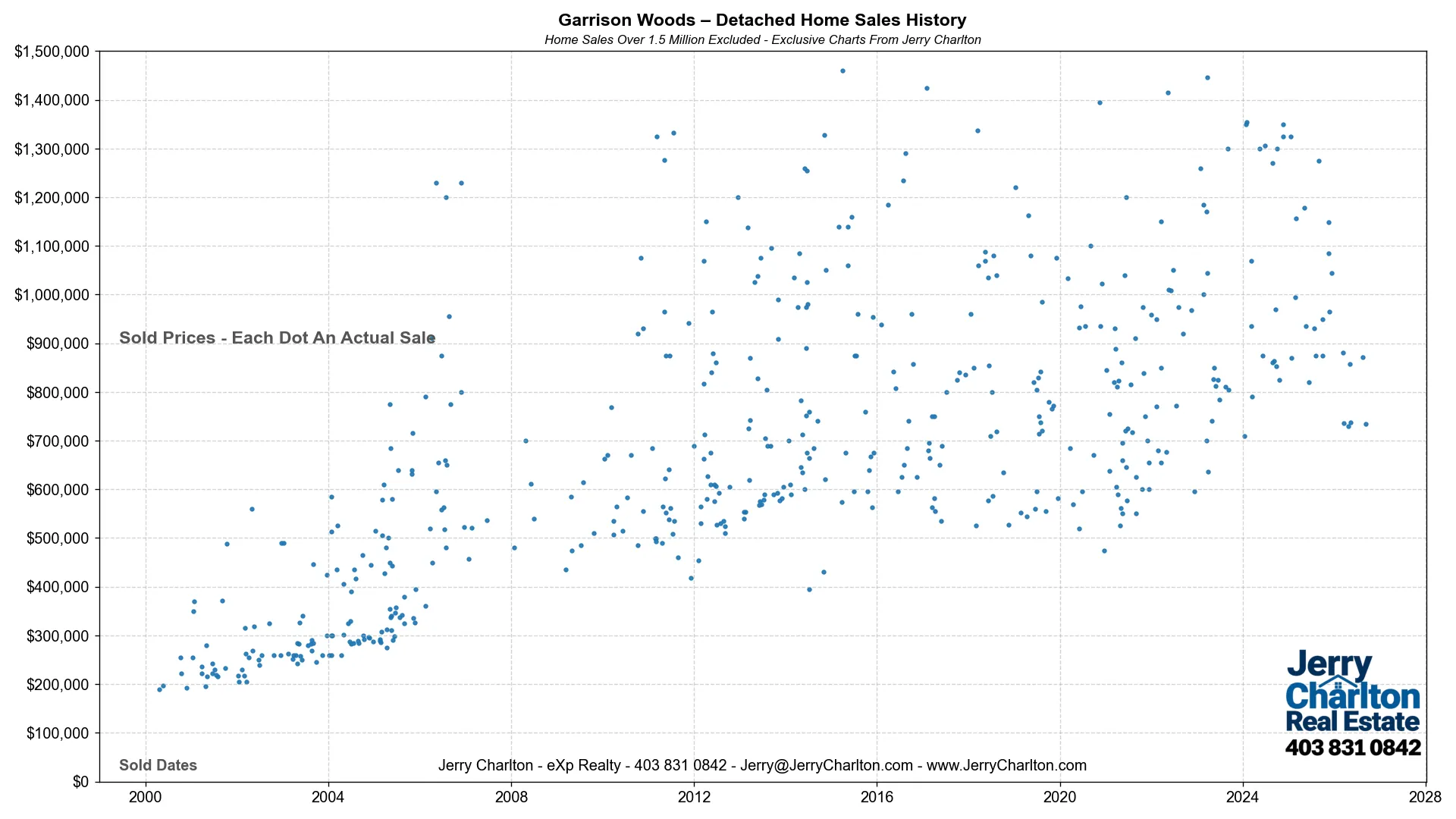Image resolution: width=1456 pixels, height=819 pixels.
Task: Click the $1,100,000 y-axis label
Action: (x=52, y=246)
